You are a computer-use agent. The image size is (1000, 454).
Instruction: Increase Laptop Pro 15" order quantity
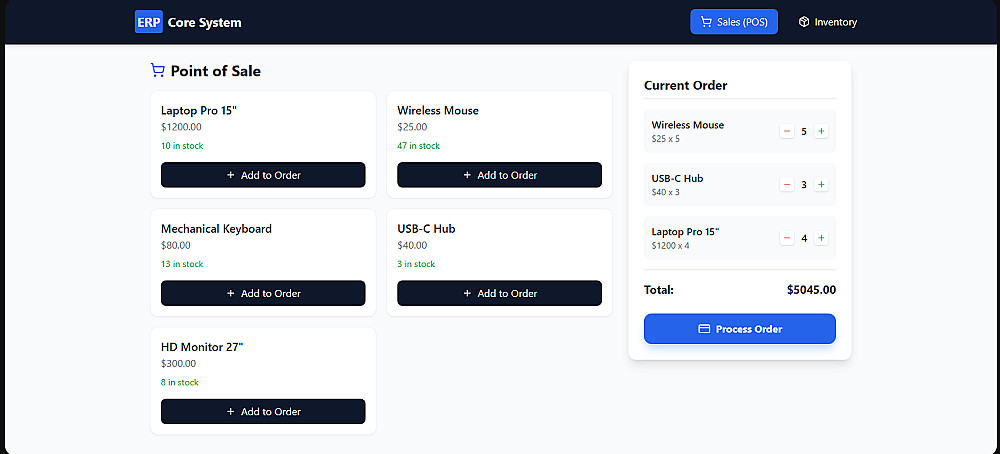pyautogui.click(x=821, y=238)
